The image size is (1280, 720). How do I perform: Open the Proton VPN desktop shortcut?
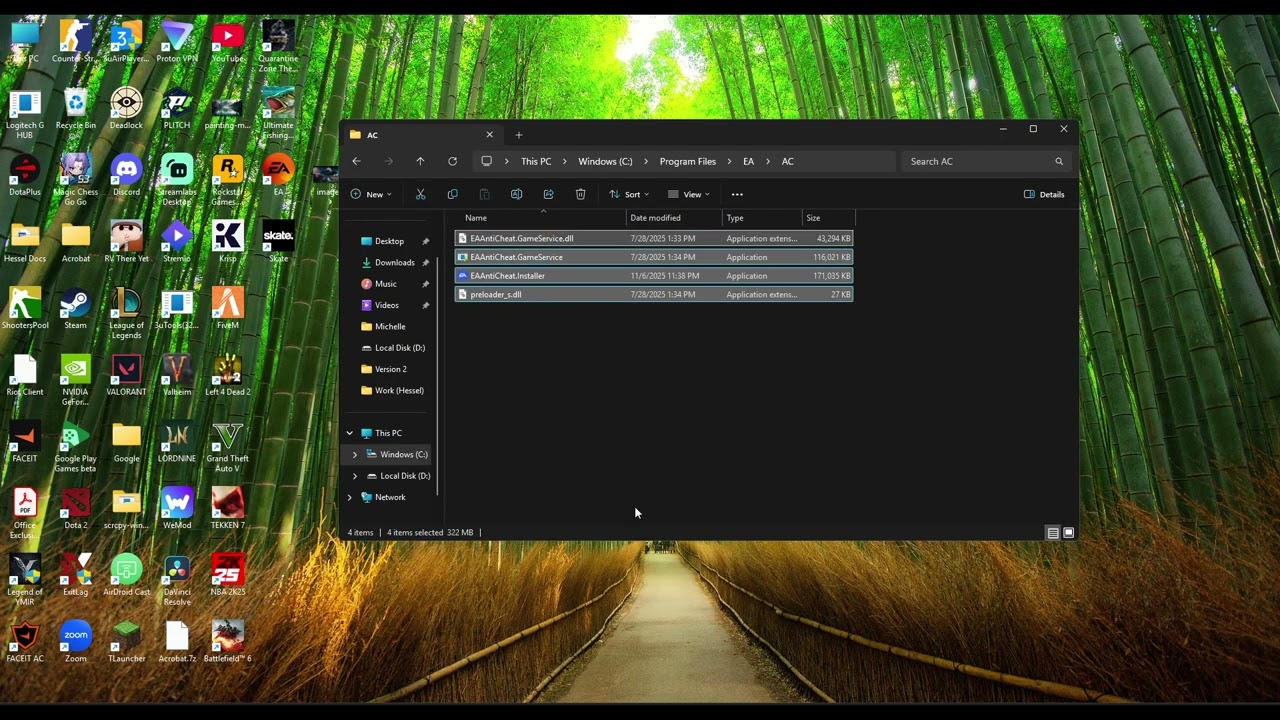[177, 43]
